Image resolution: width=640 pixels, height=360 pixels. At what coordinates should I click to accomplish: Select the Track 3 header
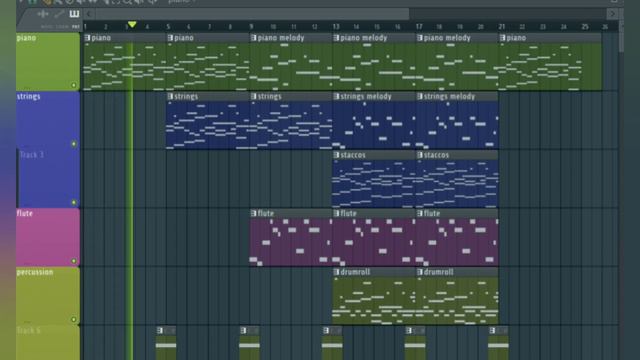[x=48, y=179]
